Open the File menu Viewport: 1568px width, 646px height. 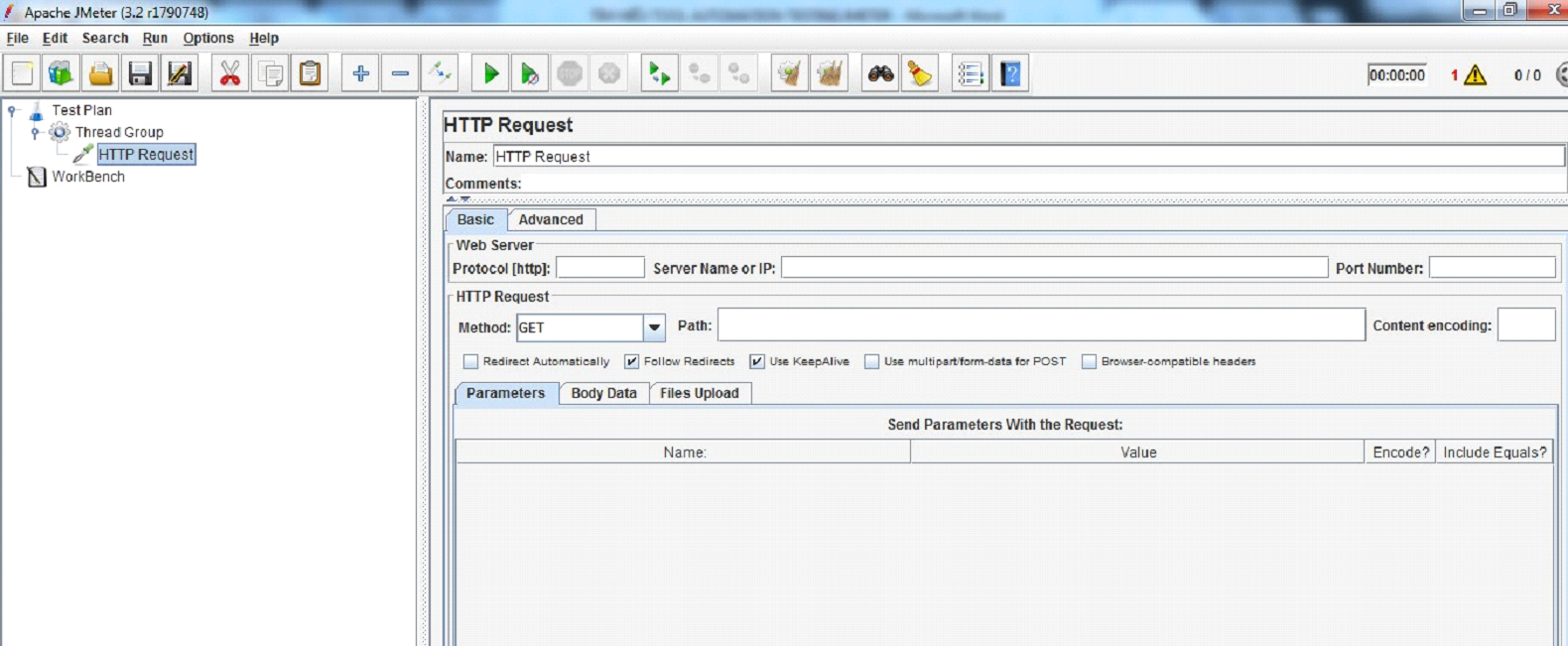click(x=18, y=38)
